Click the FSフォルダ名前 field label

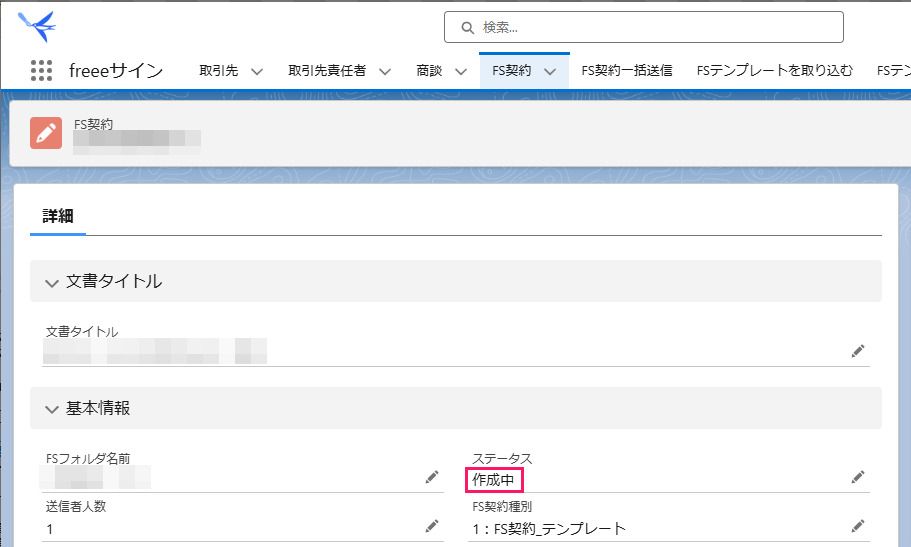tap(88, 459)
